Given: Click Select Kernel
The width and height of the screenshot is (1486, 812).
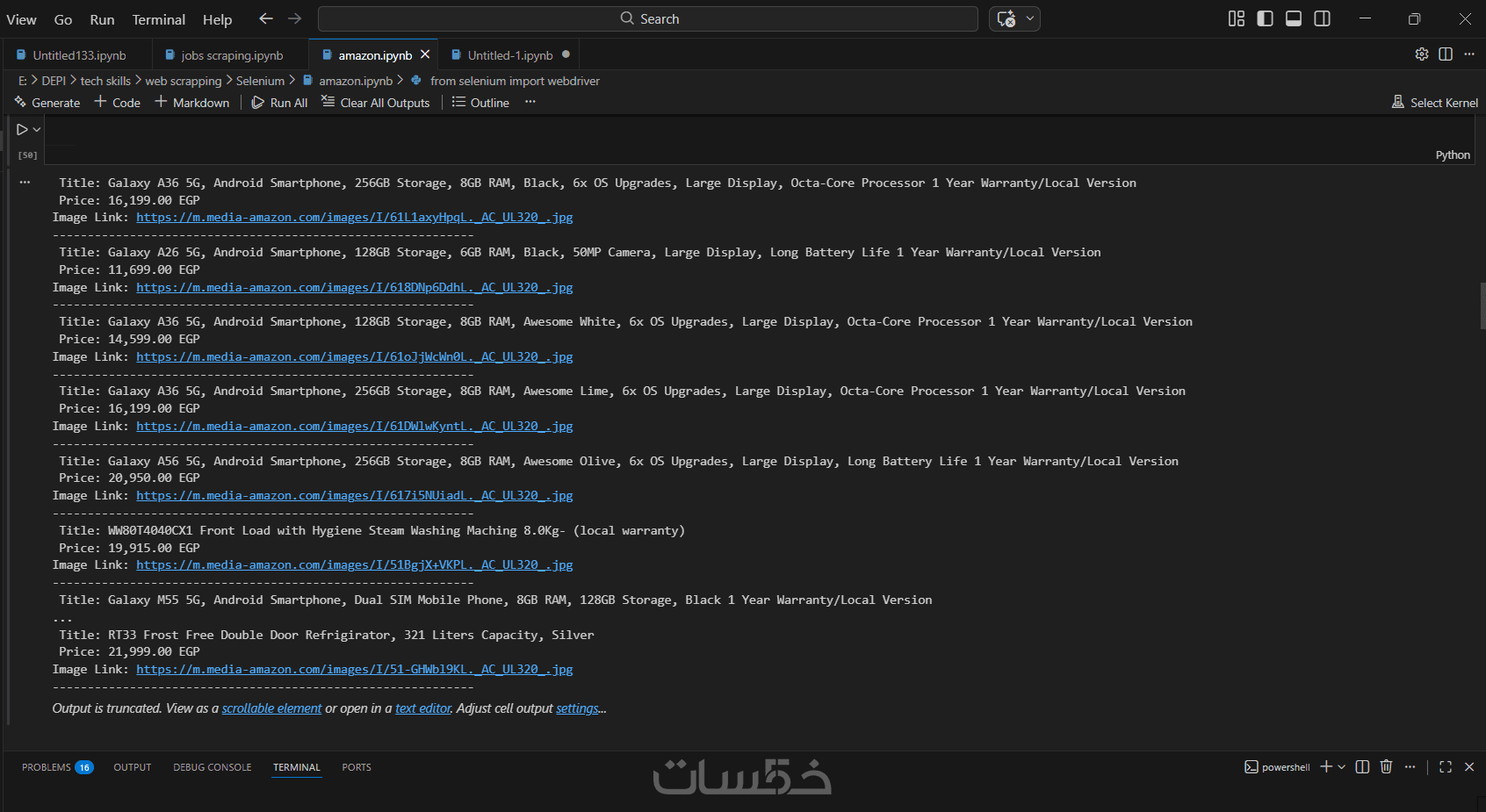Looking at the screenshot, I should [1435, 103].
